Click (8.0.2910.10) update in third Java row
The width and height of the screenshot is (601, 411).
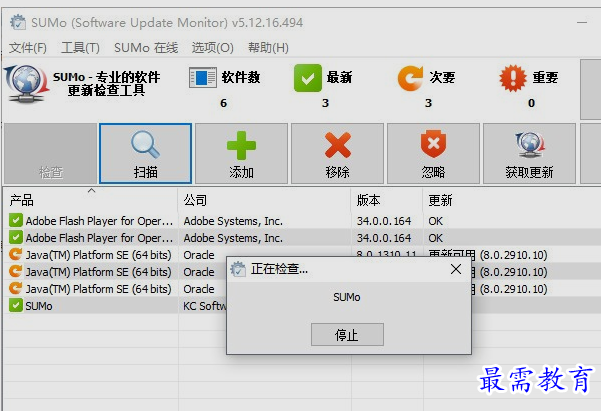point(514,289)
